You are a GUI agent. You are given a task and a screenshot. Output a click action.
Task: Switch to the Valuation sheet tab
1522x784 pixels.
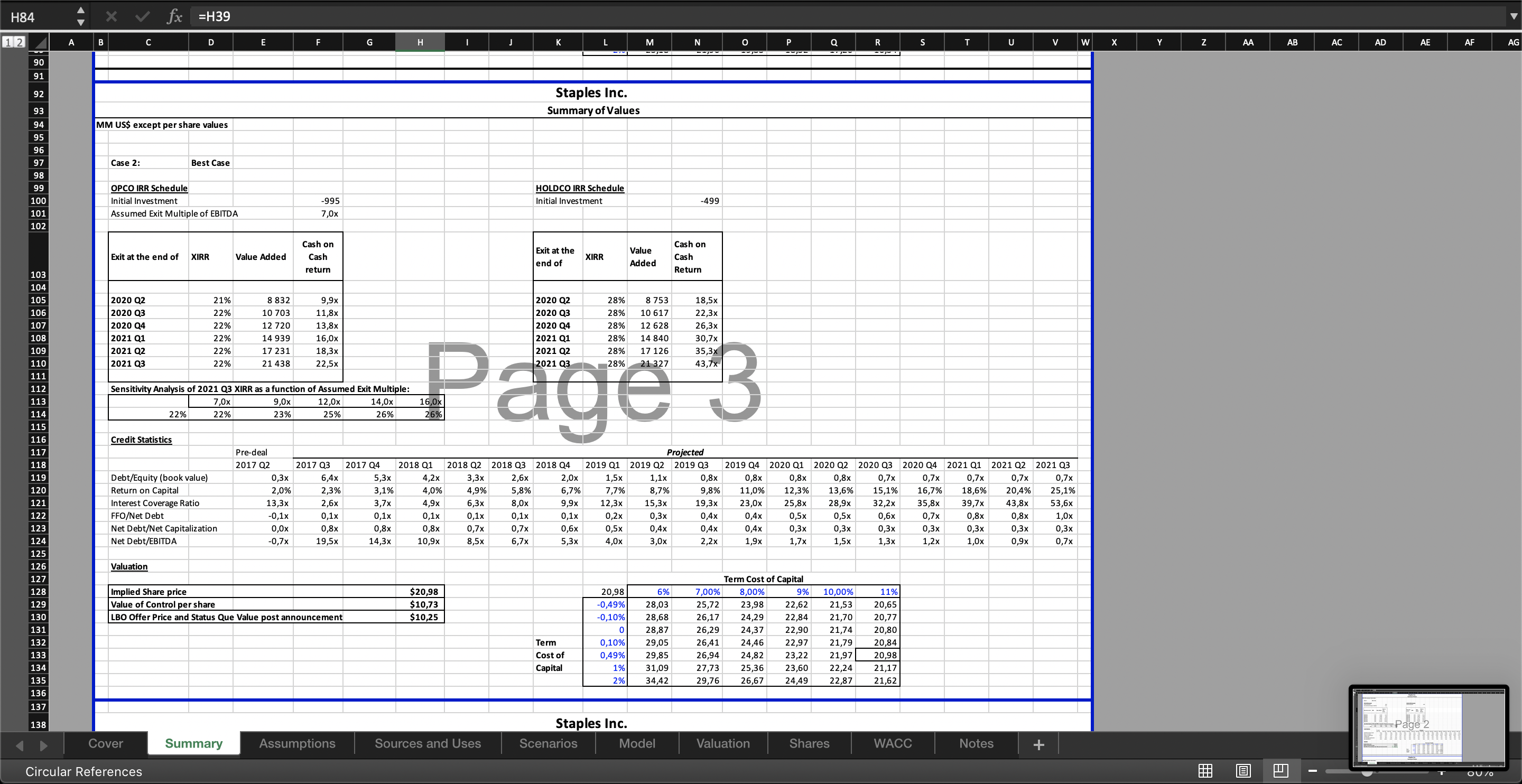[723, 743]
